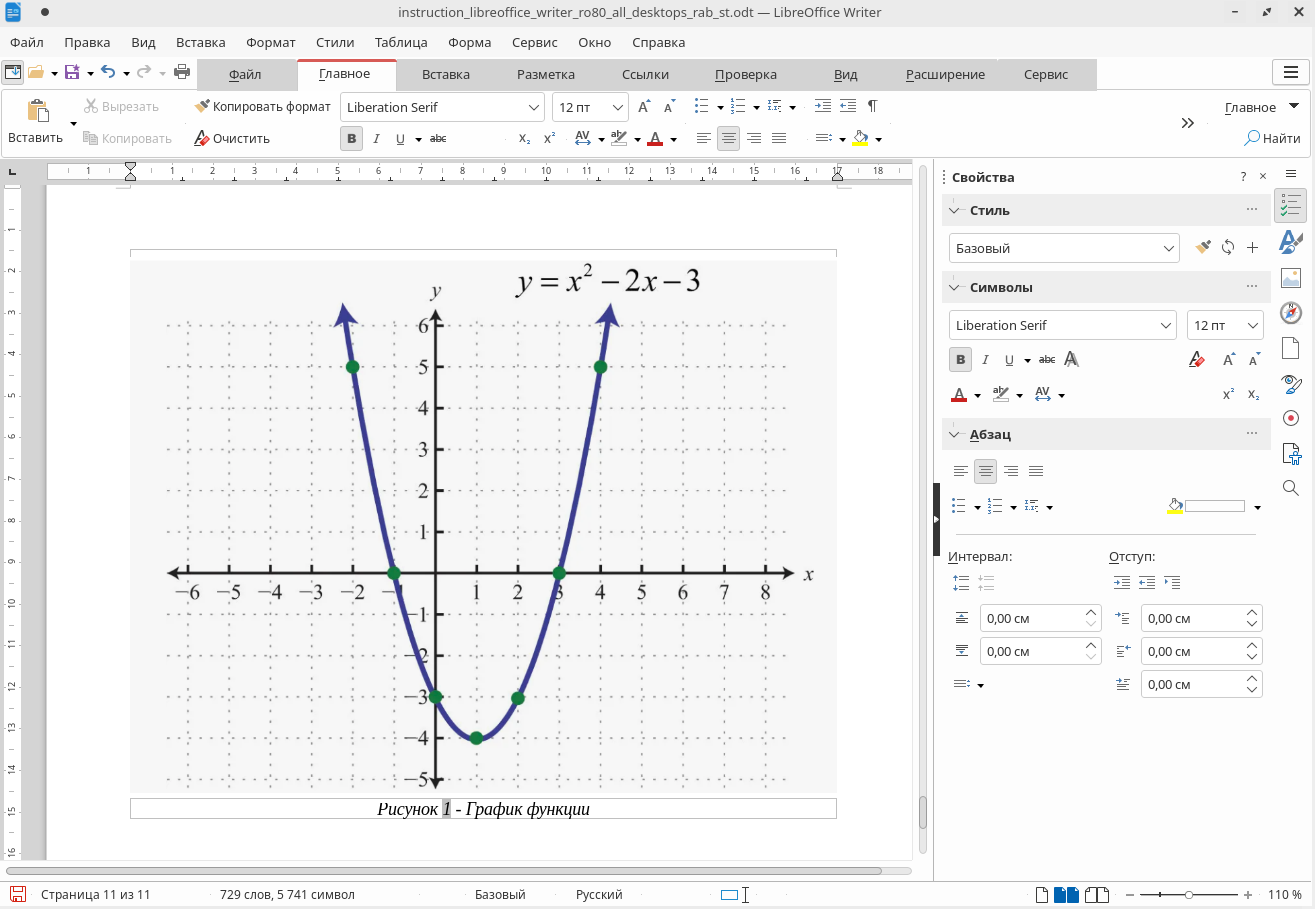Apply shadow text effect in sidebar
Image resolution: width=1315 pixels, height=909 pixels.
click(x=1071, y=359)
